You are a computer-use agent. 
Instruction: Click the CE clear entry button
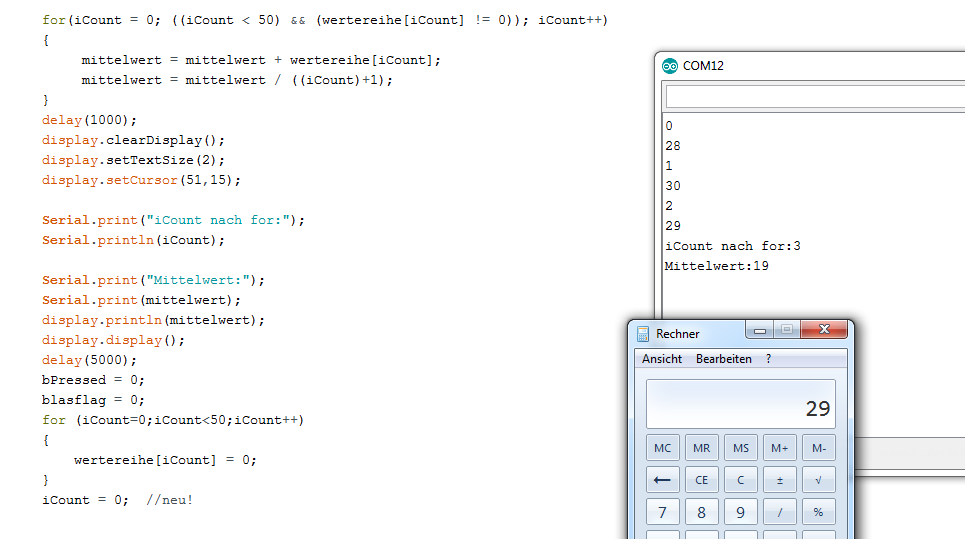[702, 480]
